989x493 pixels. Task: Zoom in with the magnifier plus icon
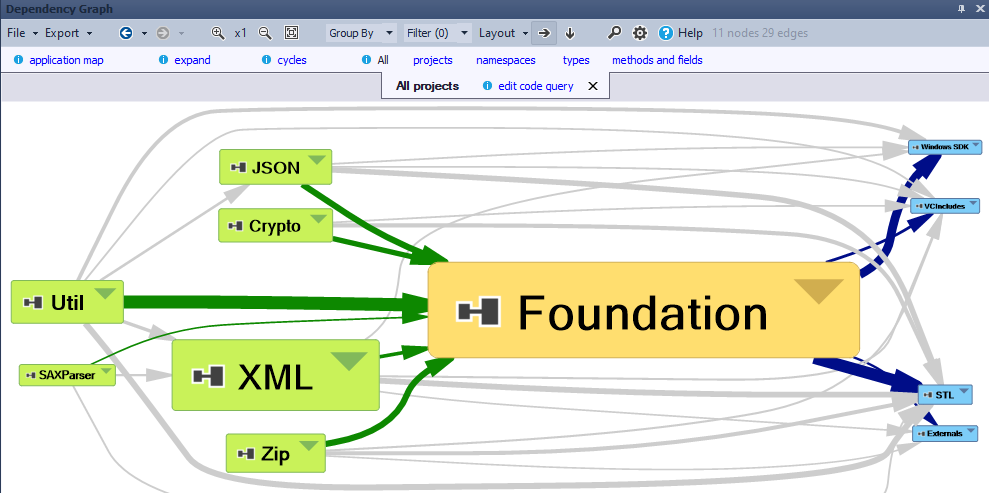(218, 33)
